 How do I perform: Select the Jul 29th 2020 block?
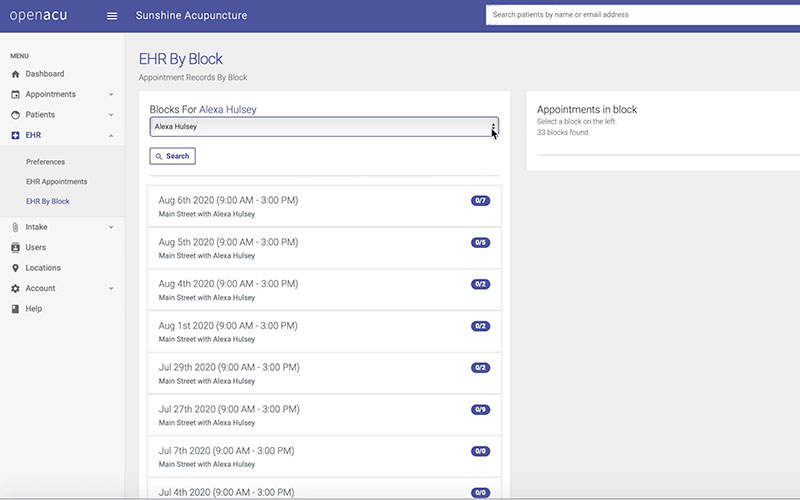(x=324, y=373)
